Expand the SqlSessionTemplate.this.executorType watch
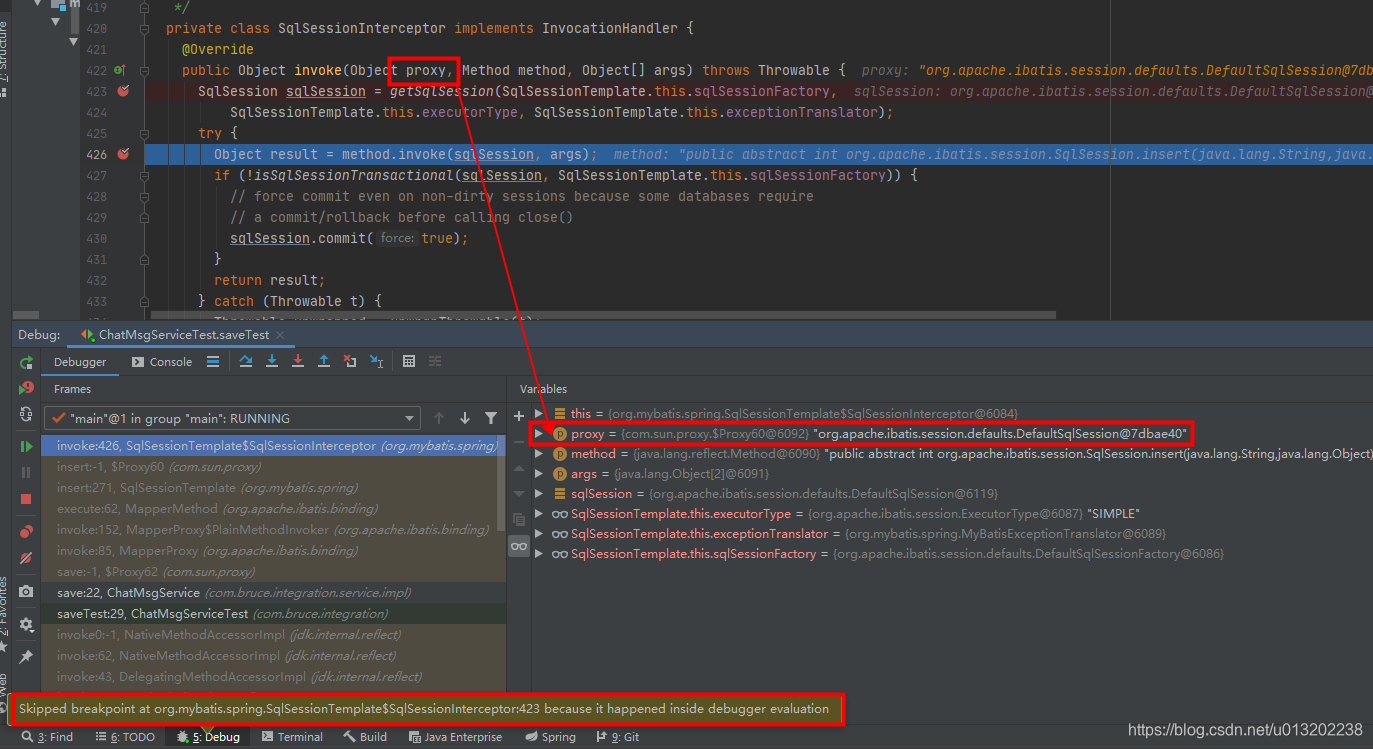Screen dimensions: 1373x749 (x=540, y=513)
